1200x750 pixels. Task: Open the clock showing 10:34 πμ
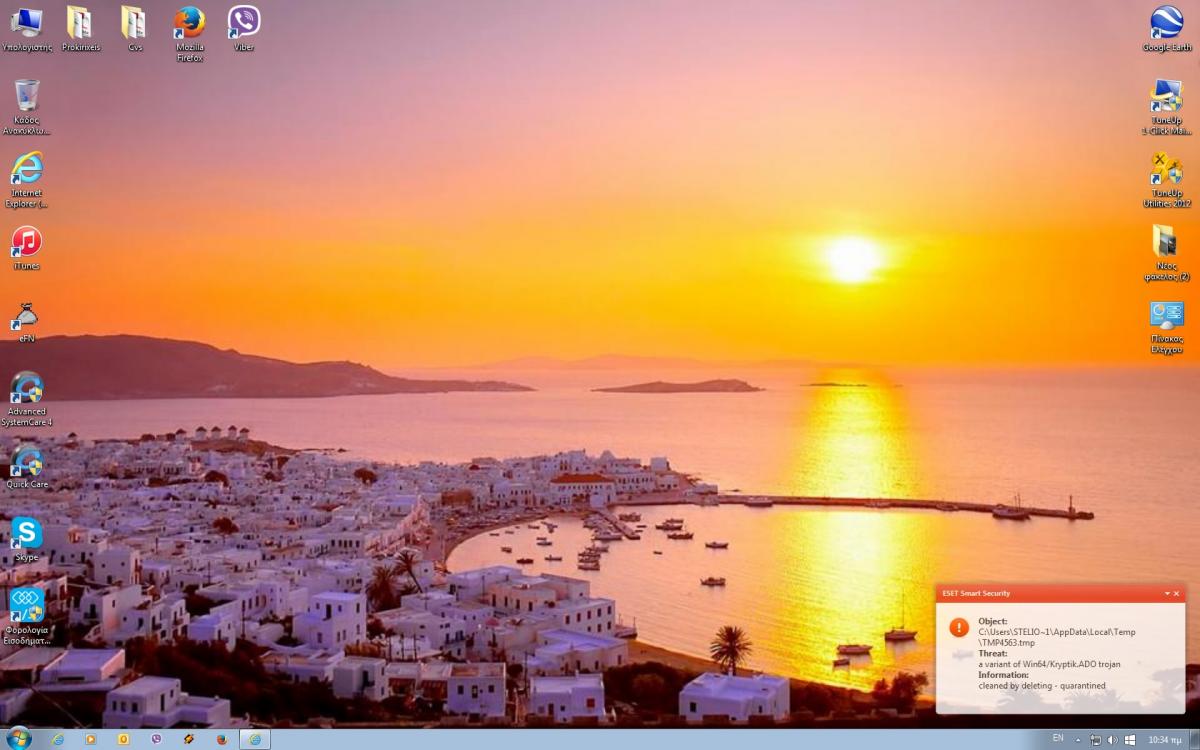[x=1164, y=740]
